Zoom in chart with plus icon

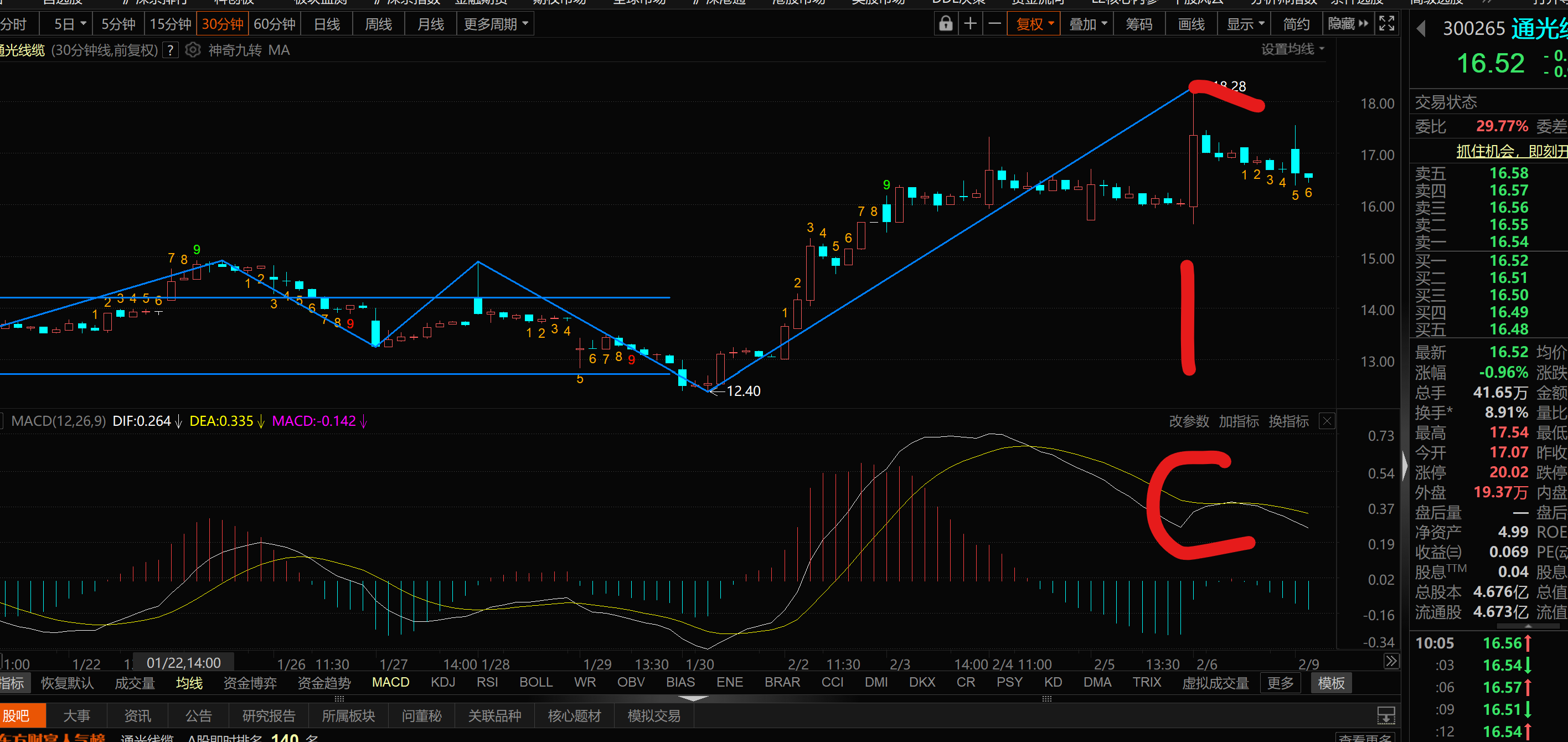pyautogui.click(x=970, y=24)
